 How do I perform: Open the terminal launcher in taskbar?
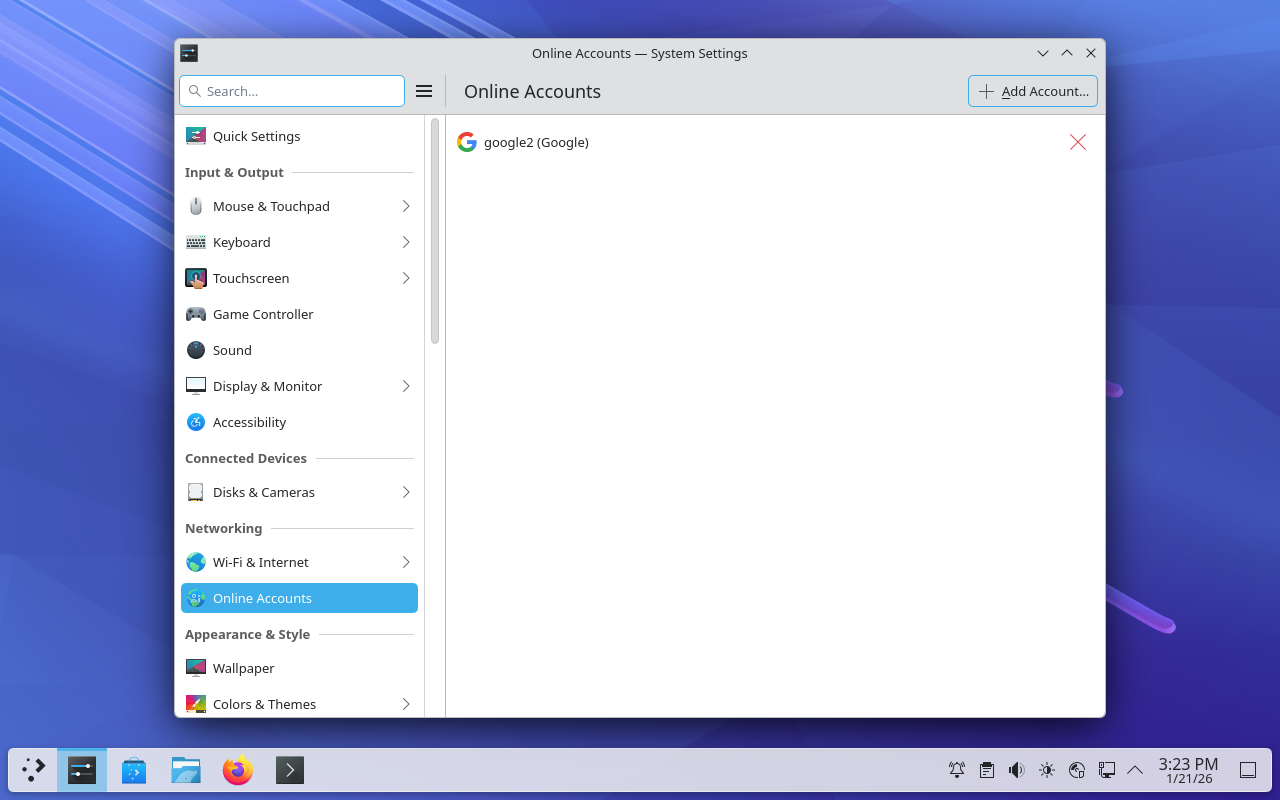click(289, 770)
